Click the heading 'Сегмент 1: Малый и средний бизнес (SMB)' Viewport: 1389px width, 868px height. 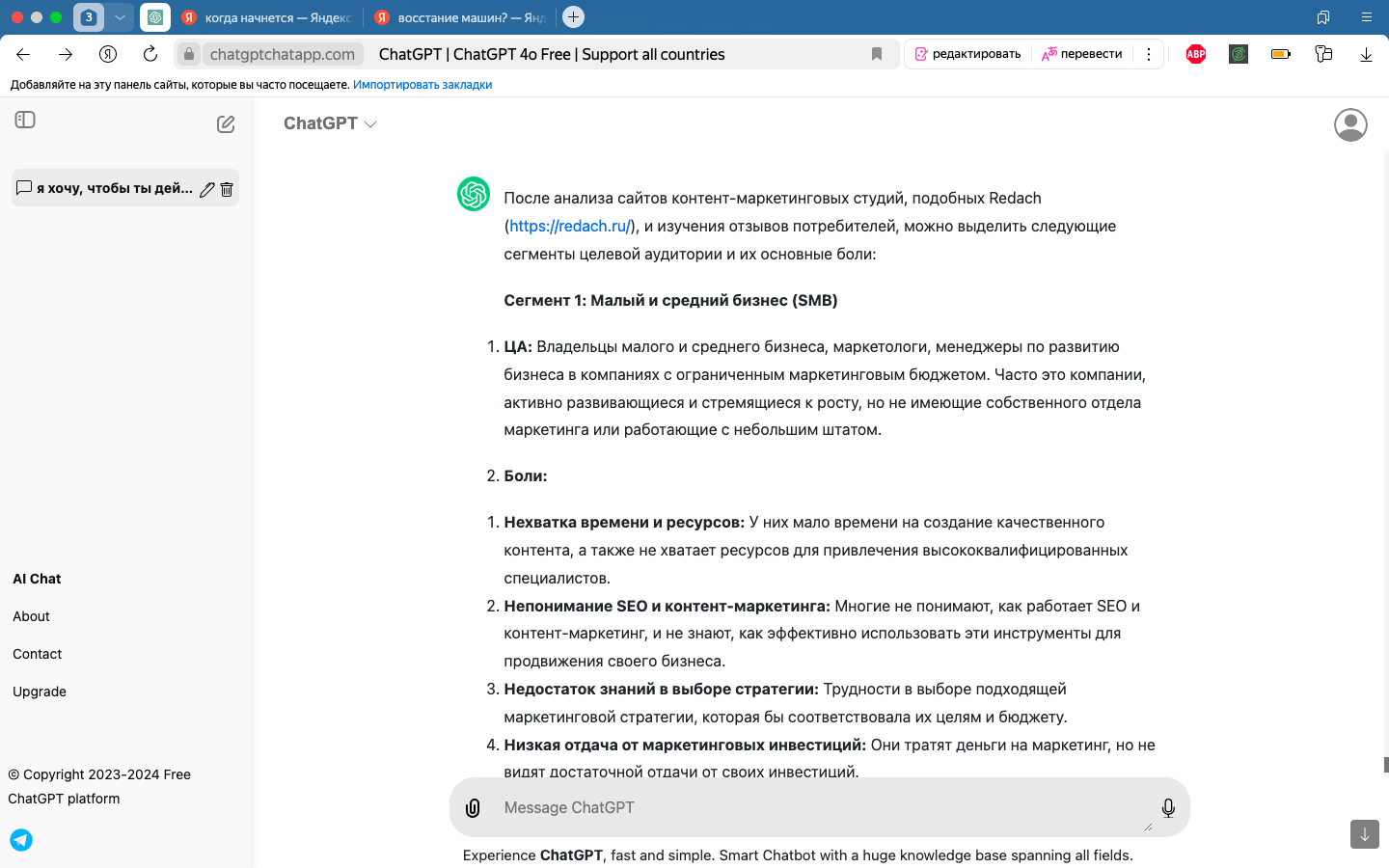pyautogui.click(x=670, y=300)
